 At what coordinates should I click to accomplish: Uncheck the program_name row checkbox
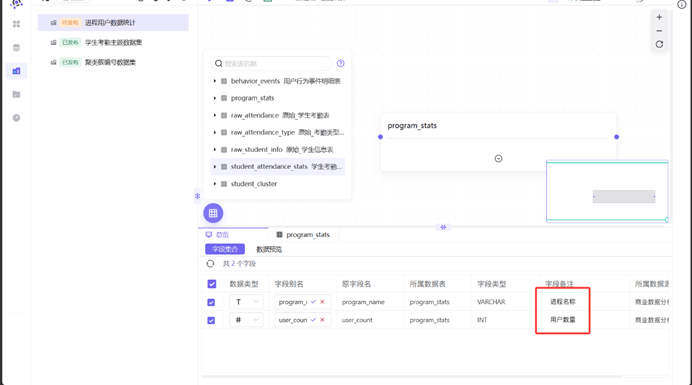(211, 302)
